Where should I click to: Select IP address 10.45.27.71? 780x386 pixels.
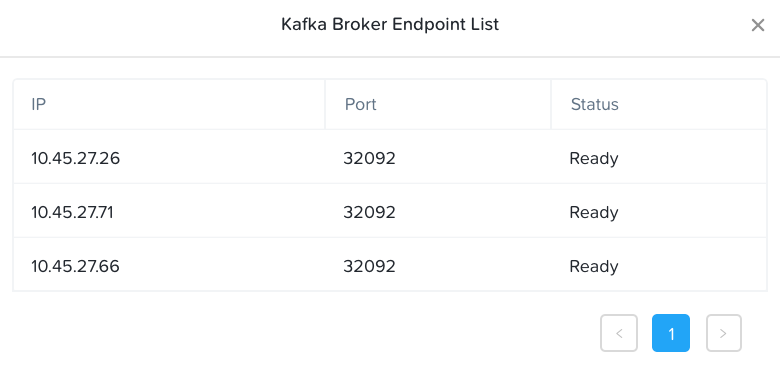(73, 212)
